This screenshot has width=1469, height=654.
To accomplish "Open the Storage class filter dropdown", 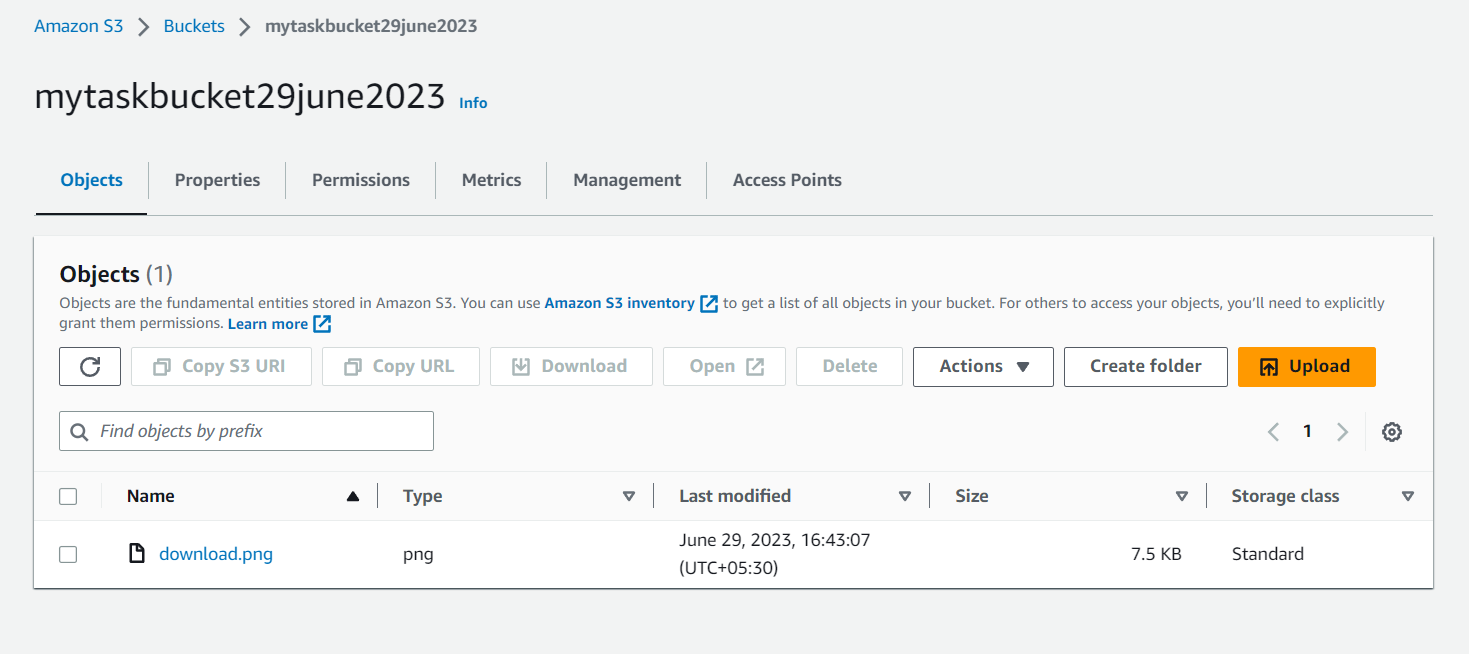I will pos(1408,495).
